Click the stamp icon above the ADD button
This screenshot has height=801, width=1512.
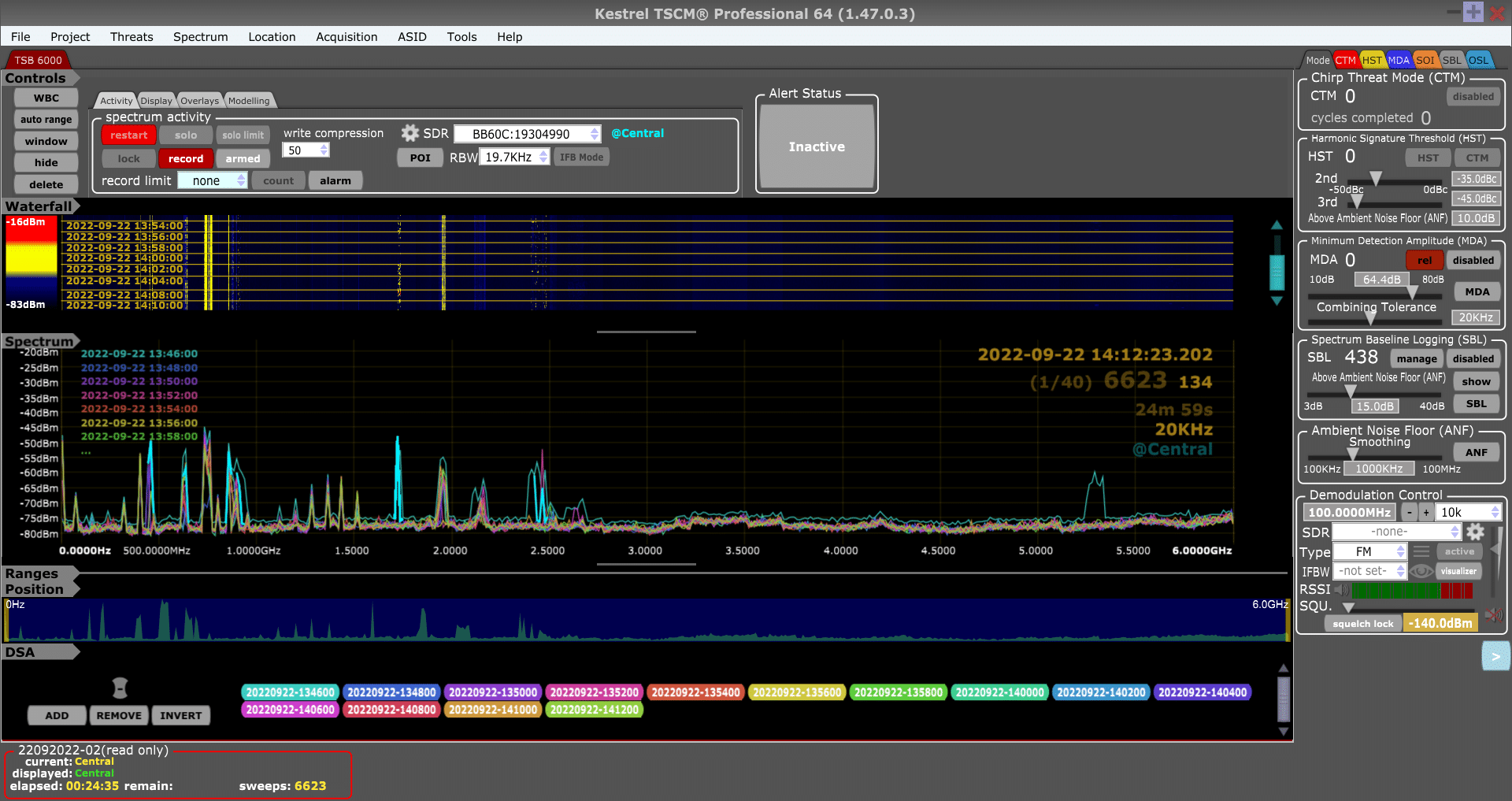pos(119,690)
